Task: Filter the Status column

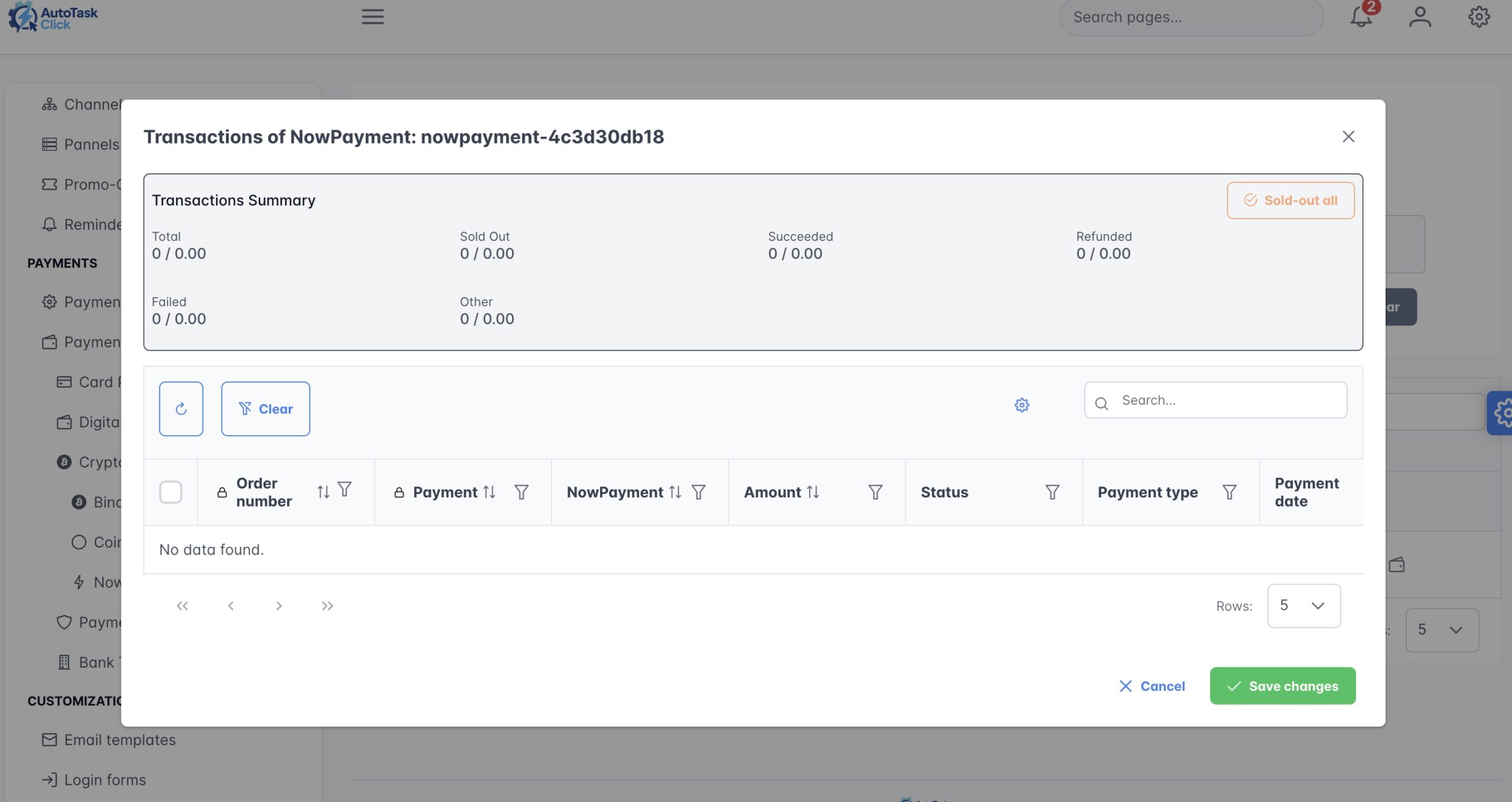Action: pos(1052,492)
